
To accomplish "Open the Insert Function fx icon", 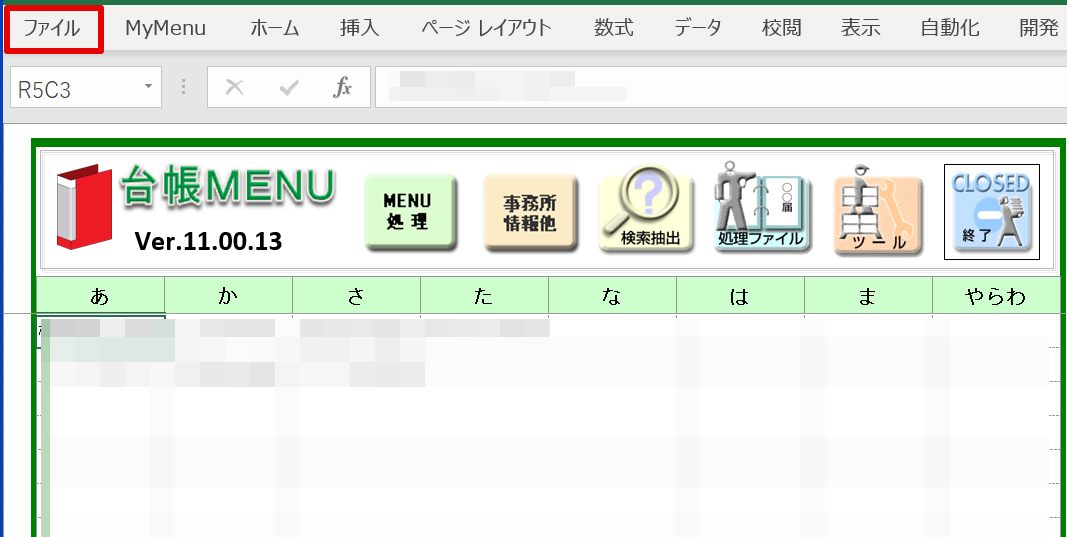I will pyautogui.click(x=342, y=88).
